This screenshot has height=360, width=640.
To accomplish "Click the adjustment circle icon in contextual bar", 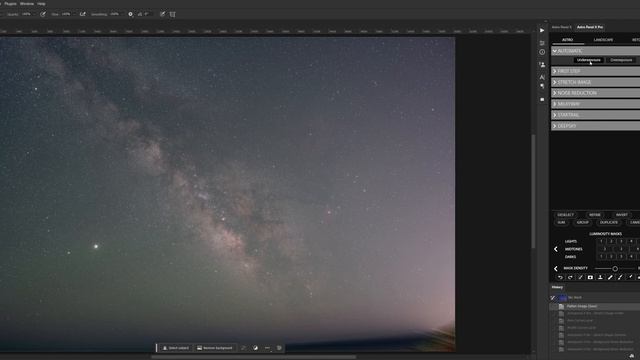I will point(256,348).
